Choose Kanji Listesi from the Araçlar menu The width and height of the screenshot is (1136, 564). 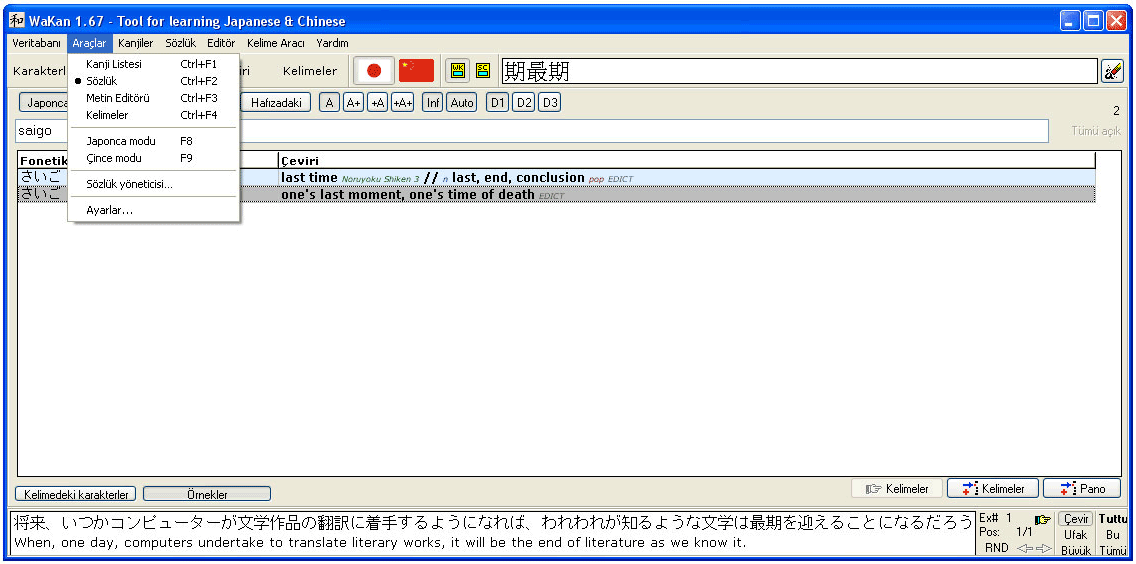pyautogui.click(x=154, y=64)
